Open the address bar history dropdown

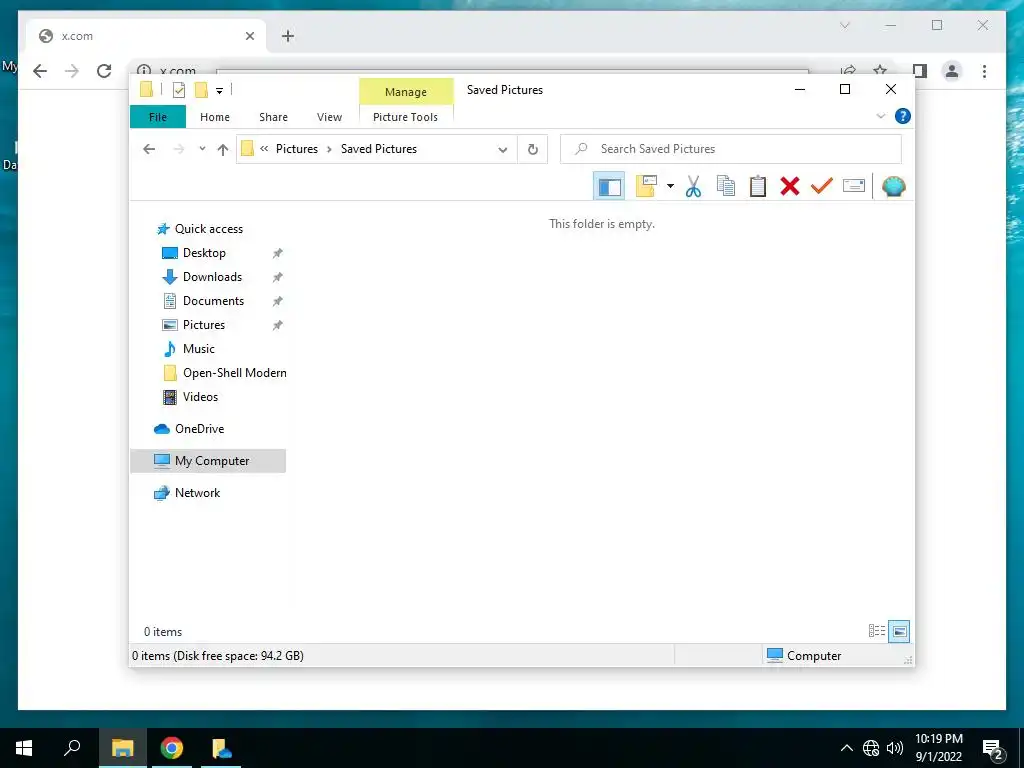coord(502,150)
